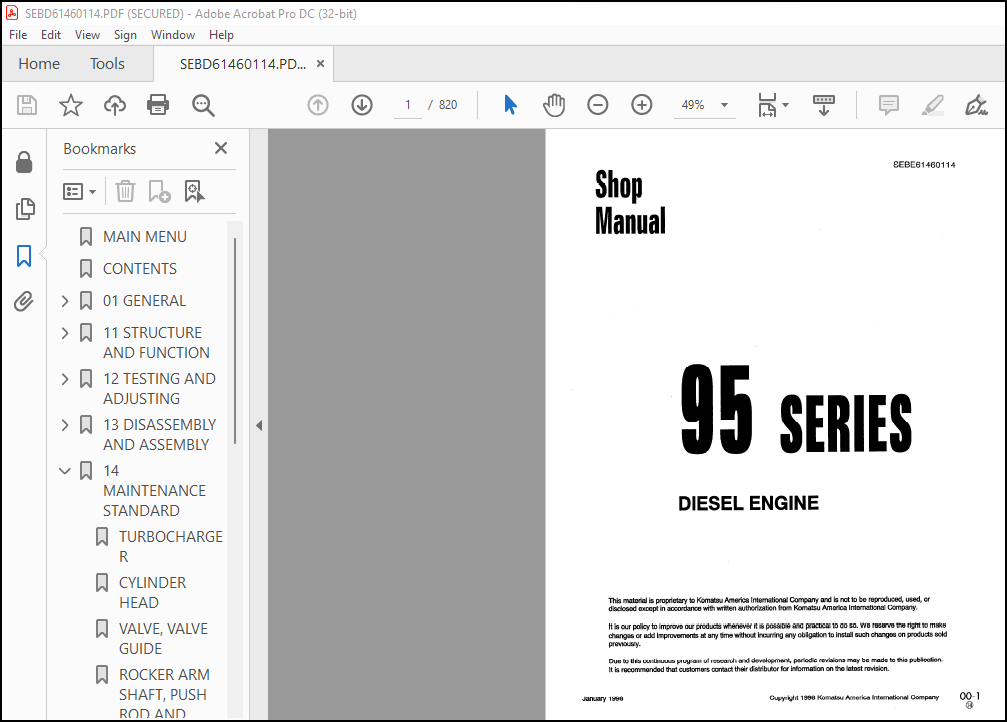The height and width of the screenshot is (722, 1007).
Task: Go to next page arrow
Action: click(x=362, y=105)
